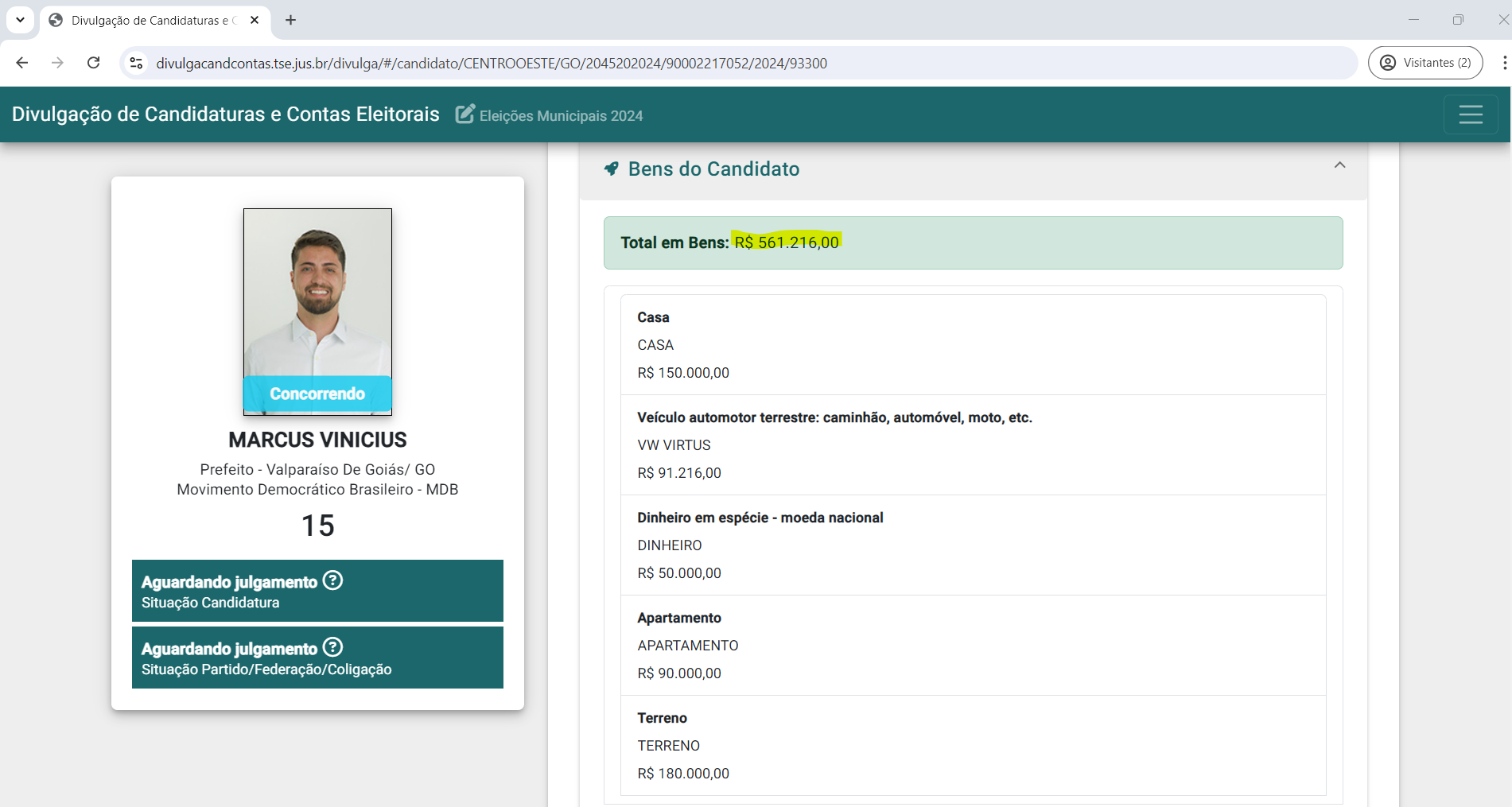Screen dimensions: 1512x807
Task: Open the tab search dropdown arrow
Action: 21,20
